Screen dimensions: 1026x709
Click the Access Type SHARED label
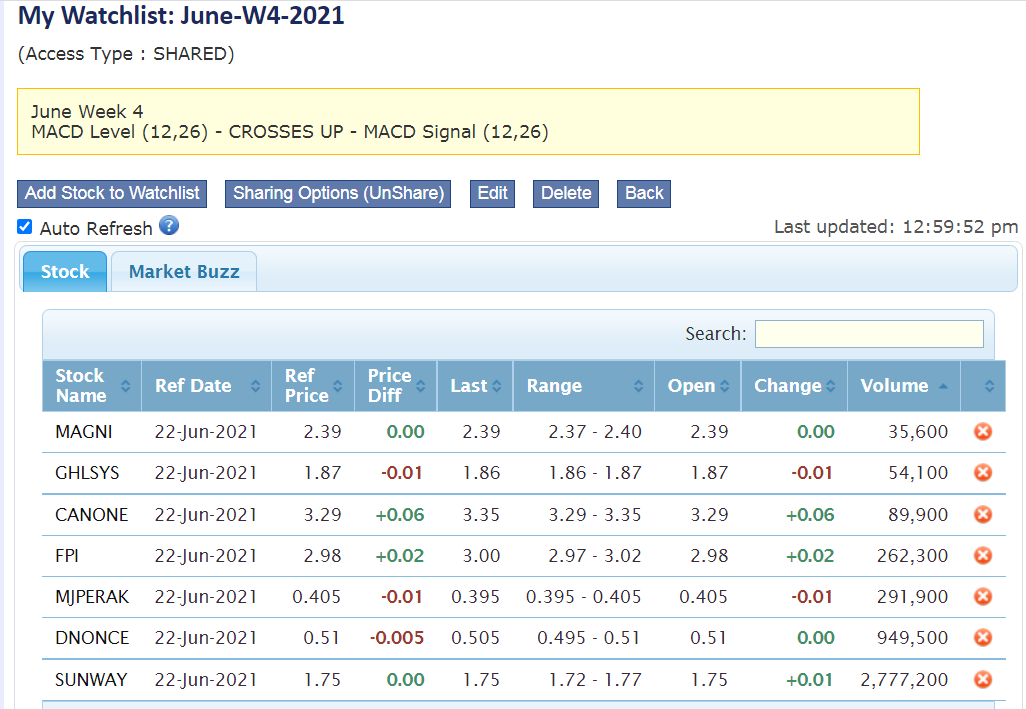click(126, 54)
